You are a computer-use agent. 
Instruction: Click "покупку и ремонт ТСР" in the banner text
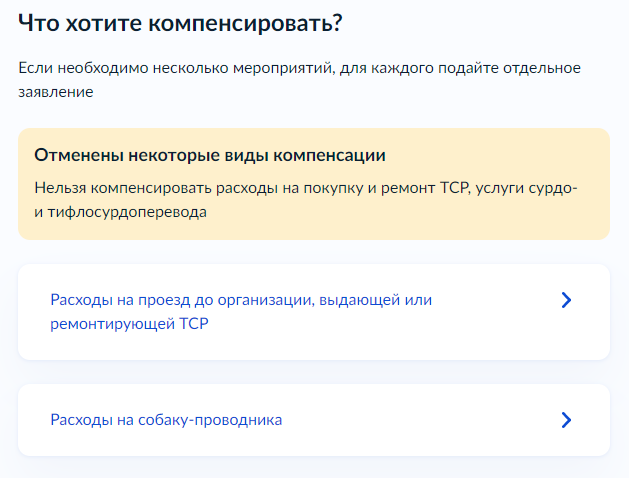[x=386, y=188]
